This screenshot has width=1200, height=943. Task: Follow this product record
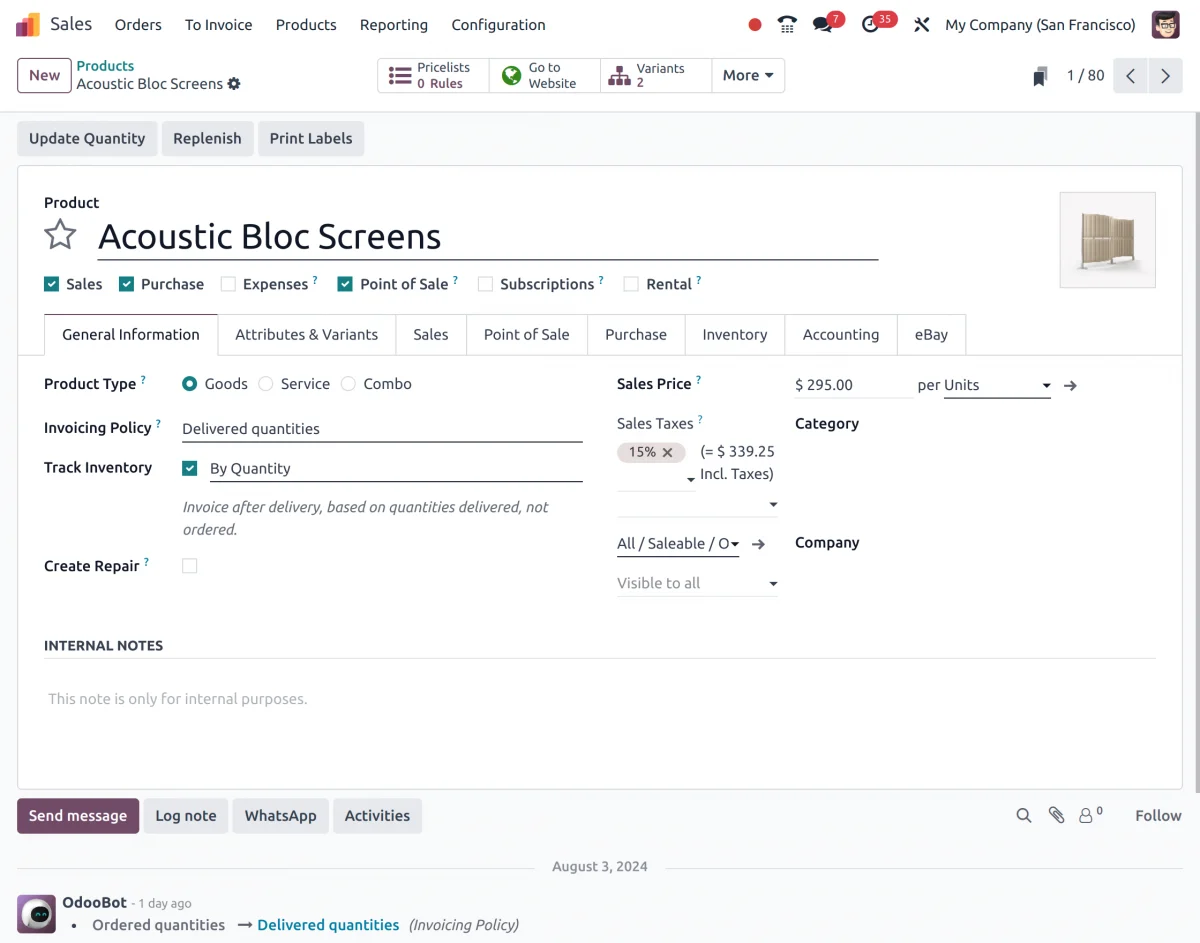pos(1157,815)
